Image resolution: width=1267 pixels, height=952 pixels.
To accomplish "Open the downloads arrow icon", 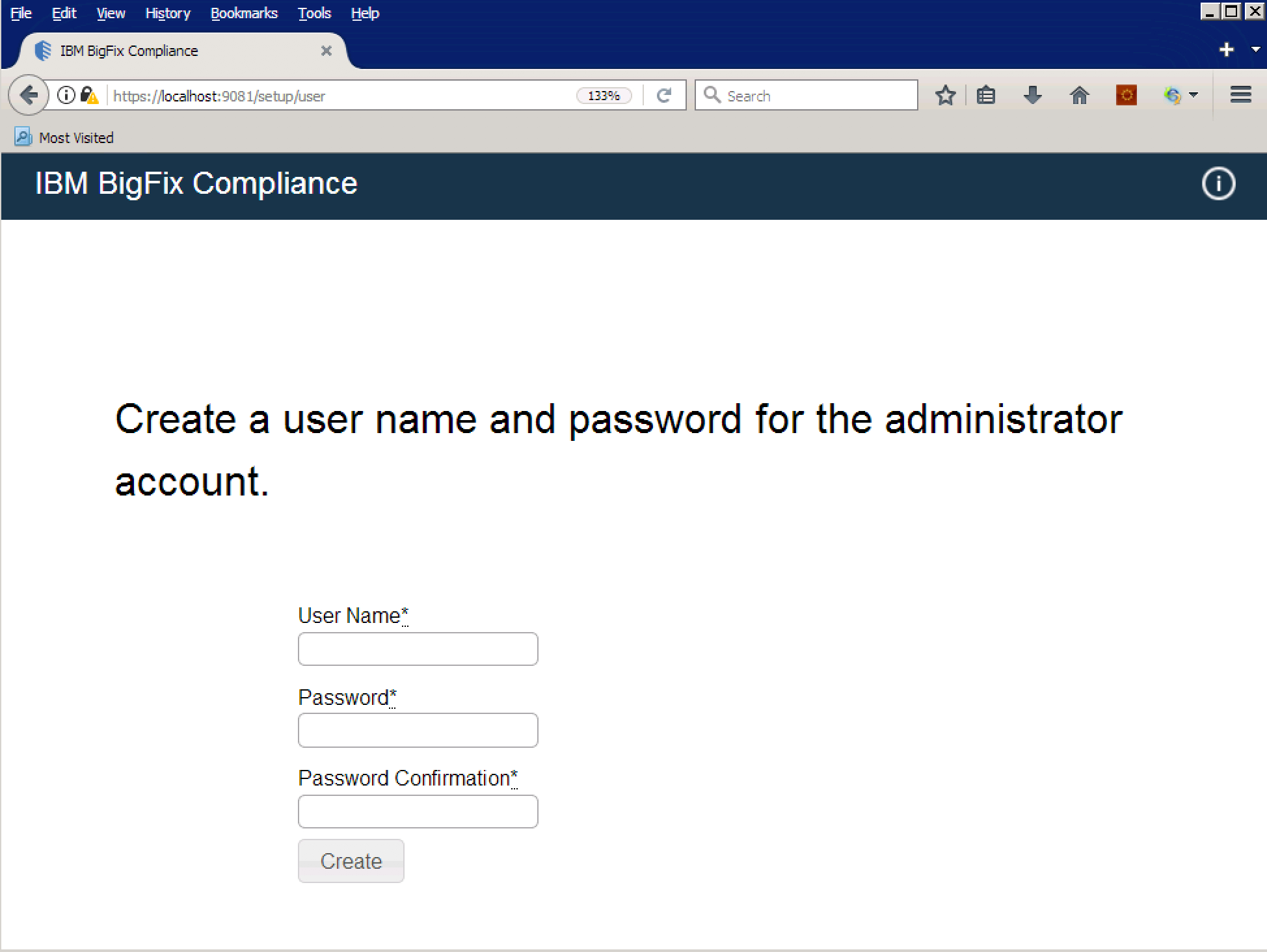I will (x=1032, y=96).
